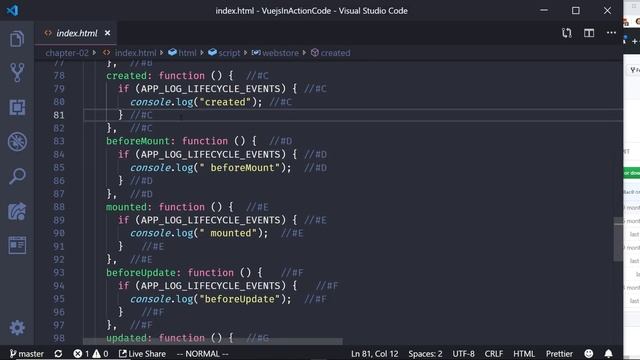The width and height of the screenshot is (640, 360).
Task: Click APP_LOG_LIFECYCLE_EVENTS on line 79
Action: click(x=211, y=89)
